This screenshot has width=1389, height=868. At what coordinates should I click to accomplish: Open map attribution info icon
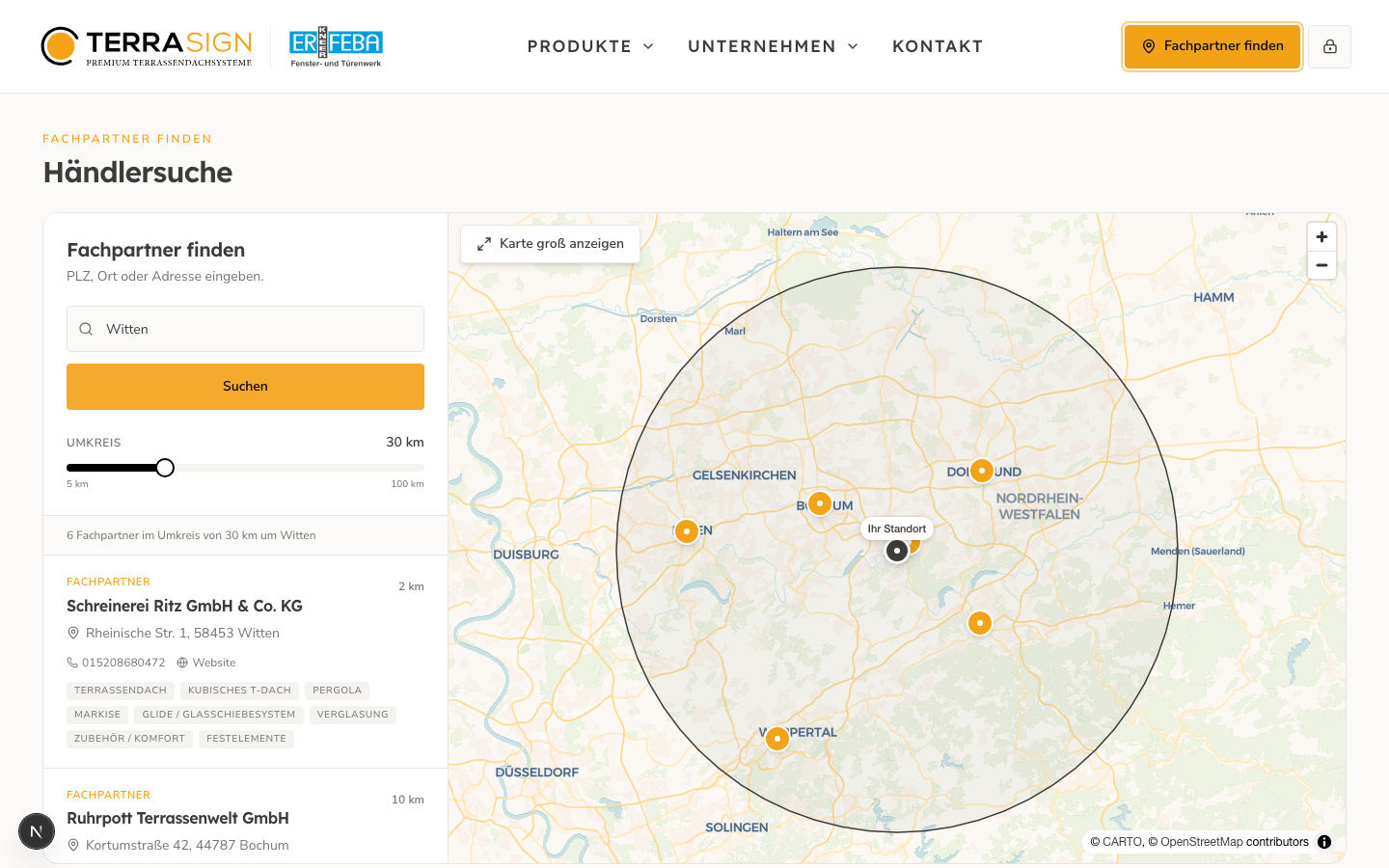pyautogui.click(x=1324, y=842)
